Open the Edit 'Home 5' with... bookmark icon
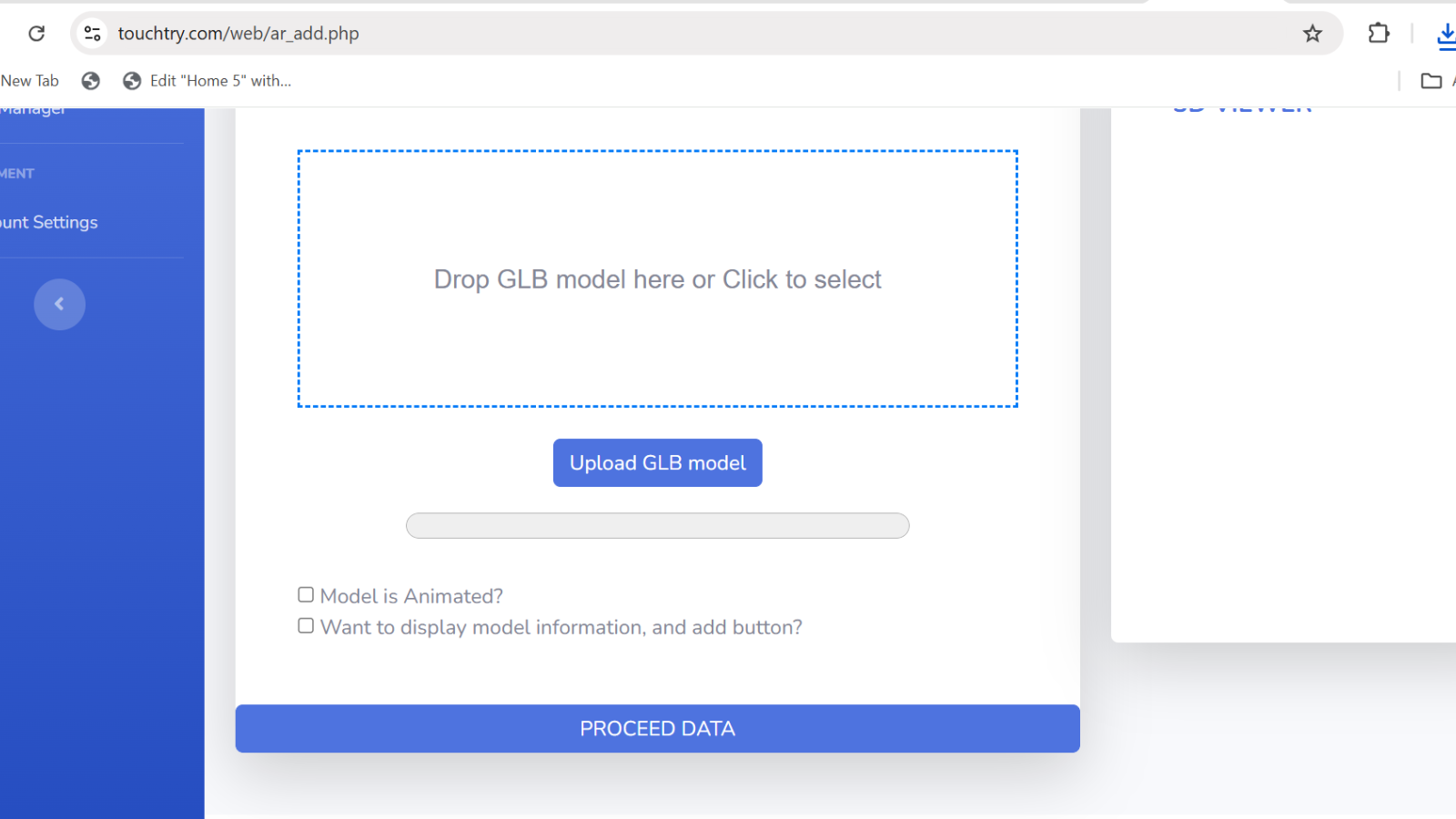Screen dimensions: 1456x819 click(132, 81)
